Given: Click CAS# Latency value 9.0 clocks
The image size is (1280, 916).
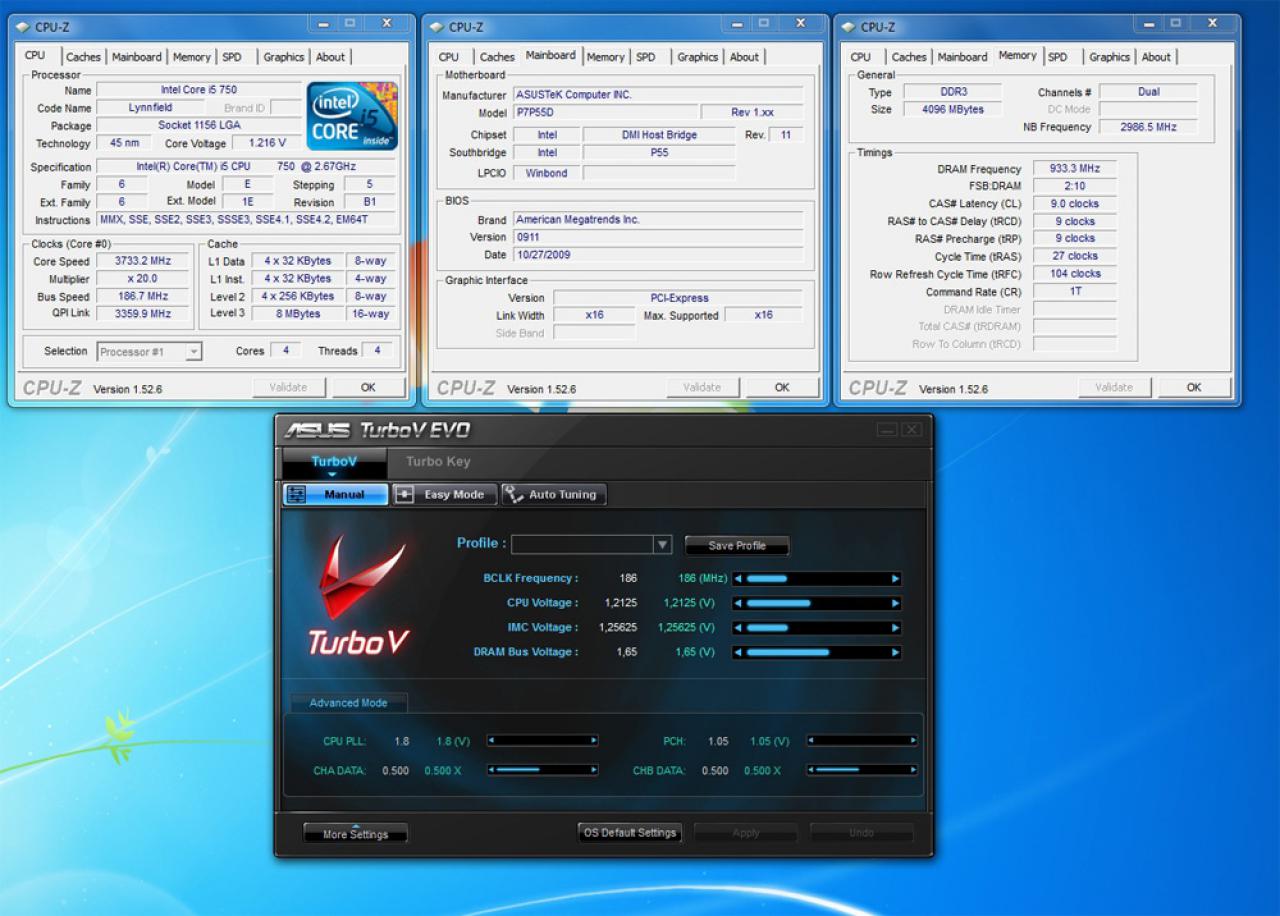Looking at the screenshot, I should (1075, 204).
